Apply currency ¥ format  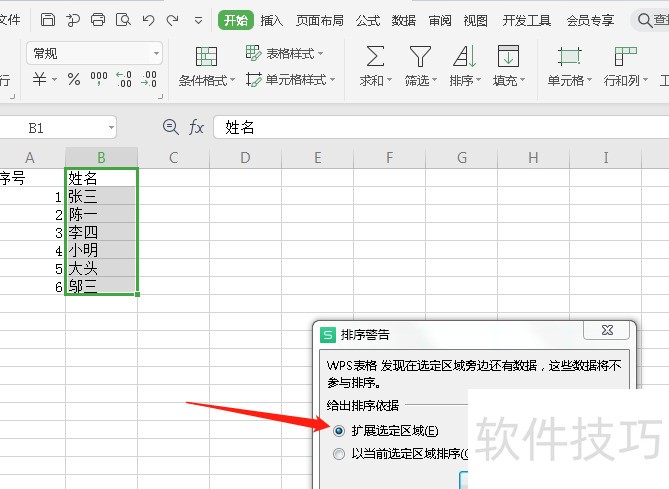point(40,79)
